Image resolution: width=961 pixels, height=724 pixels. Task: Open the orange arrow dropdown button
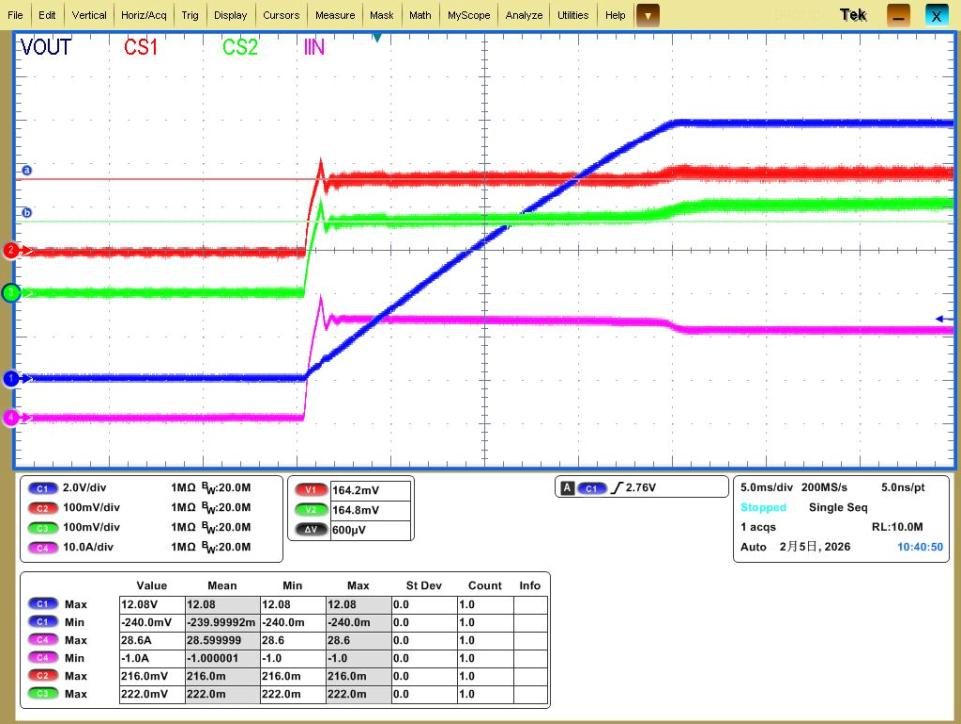648,15
